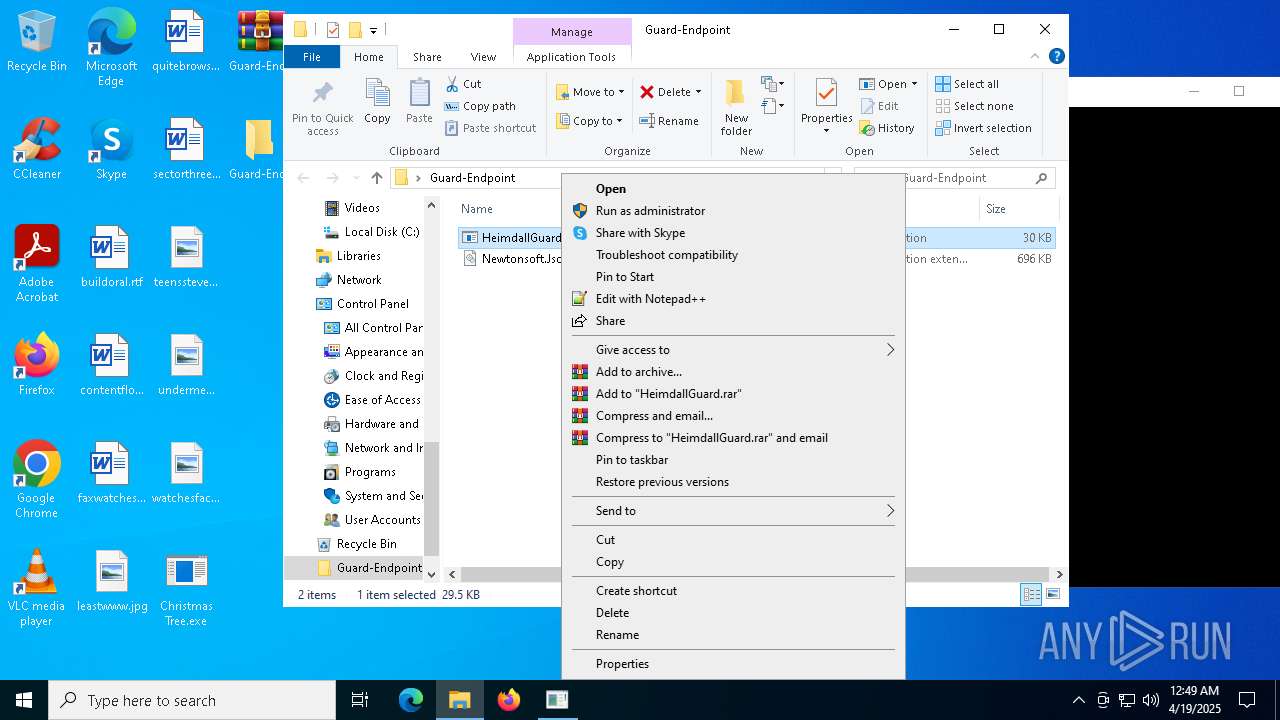1280x720 pixels.
Task: Click the Properties checkmark icon in the ribbon
Action: [x=826, y=94]
